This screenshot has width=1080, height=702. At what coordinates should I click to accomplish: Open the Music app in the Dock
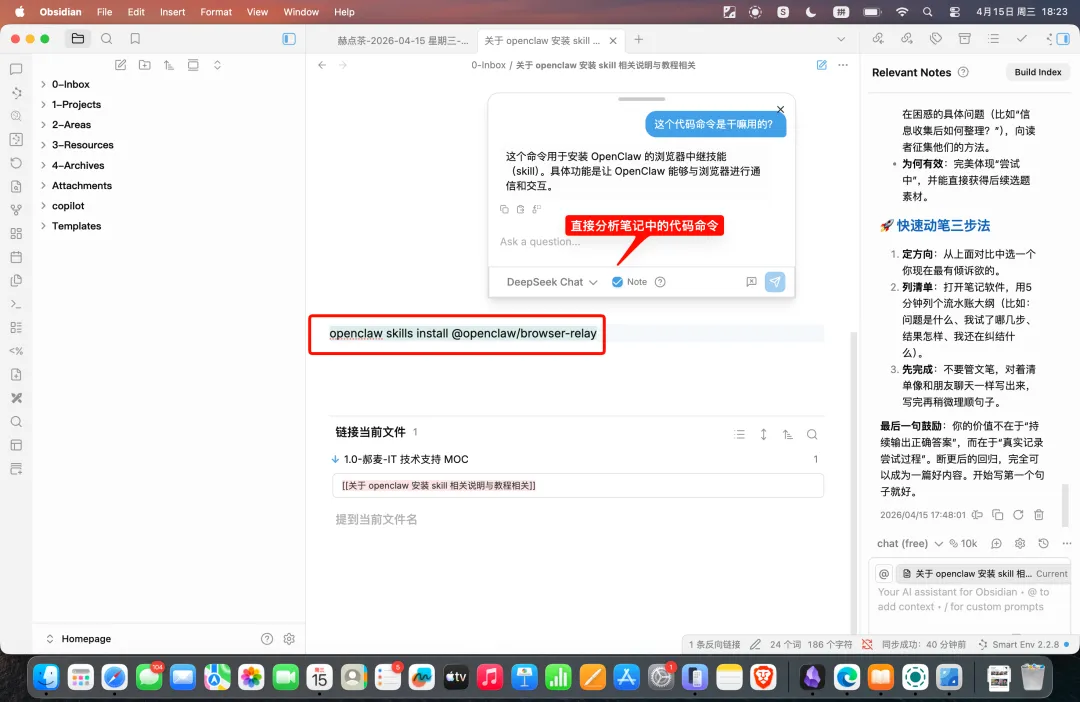click(490, 678)
